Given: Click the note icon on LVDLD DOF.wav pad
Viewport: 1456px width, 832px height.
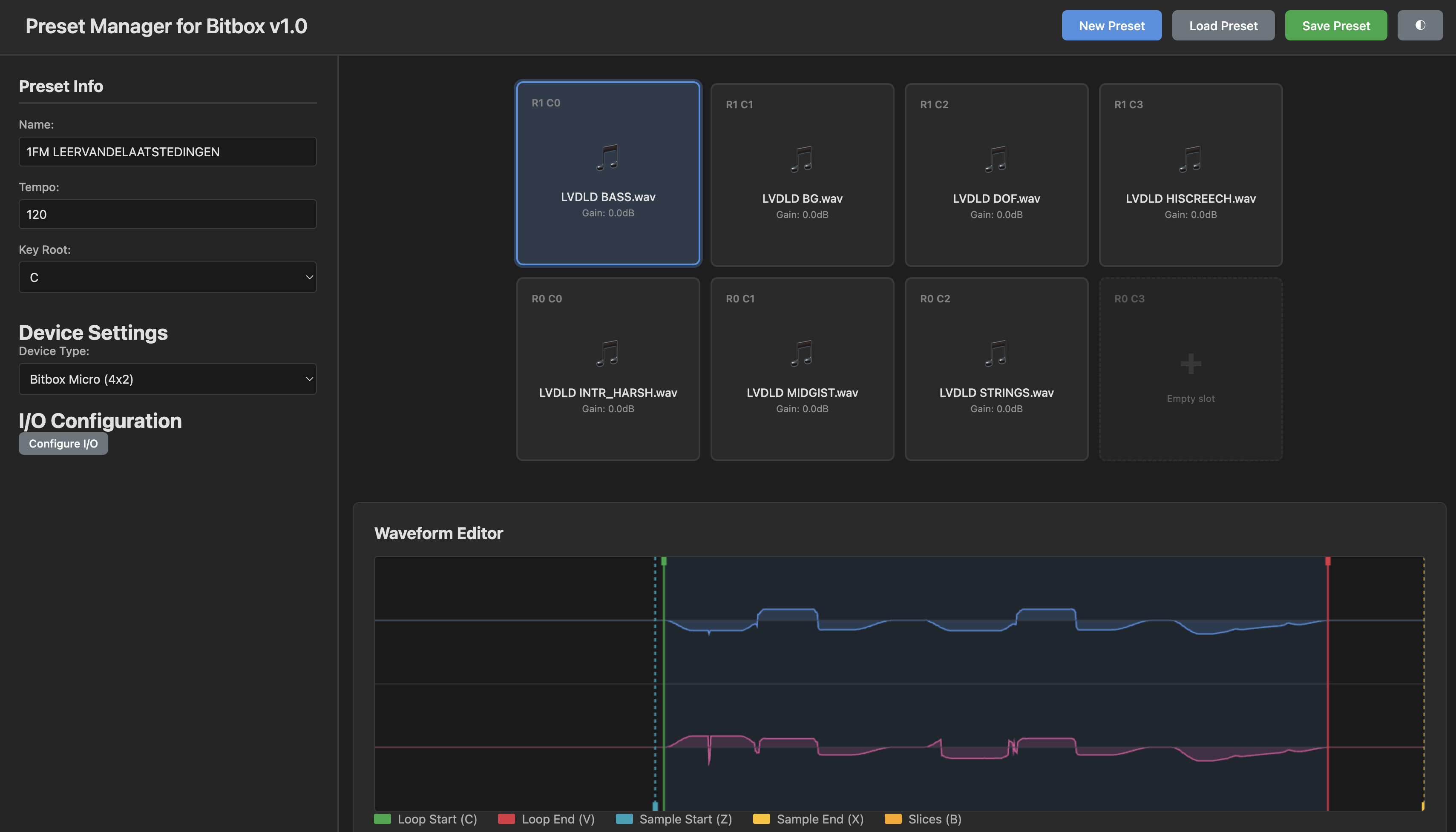Looking at the screenshot, I should [x=996, y=159].
